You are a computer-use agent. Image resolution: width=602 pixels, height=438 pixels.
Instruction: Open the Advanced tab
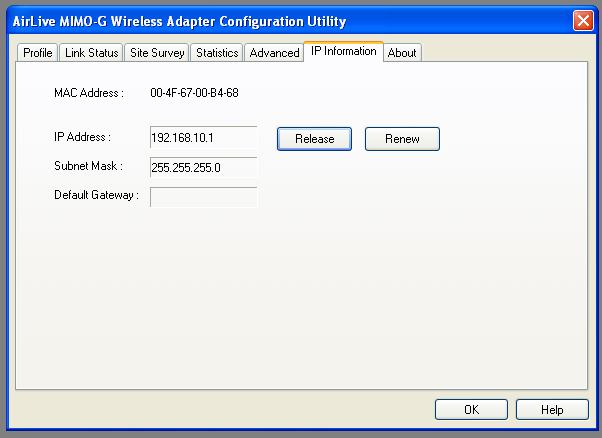click(x=274, y=53)
